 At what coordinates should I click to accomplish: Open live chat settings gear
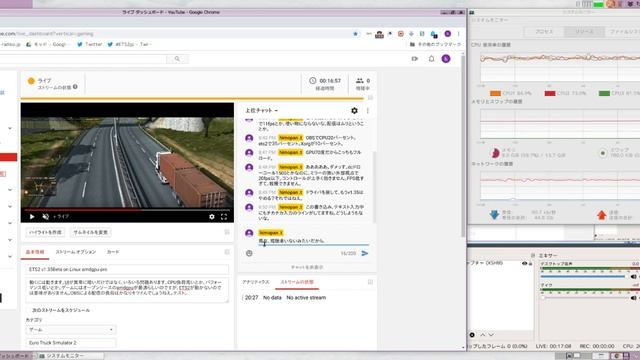(354, 111)
